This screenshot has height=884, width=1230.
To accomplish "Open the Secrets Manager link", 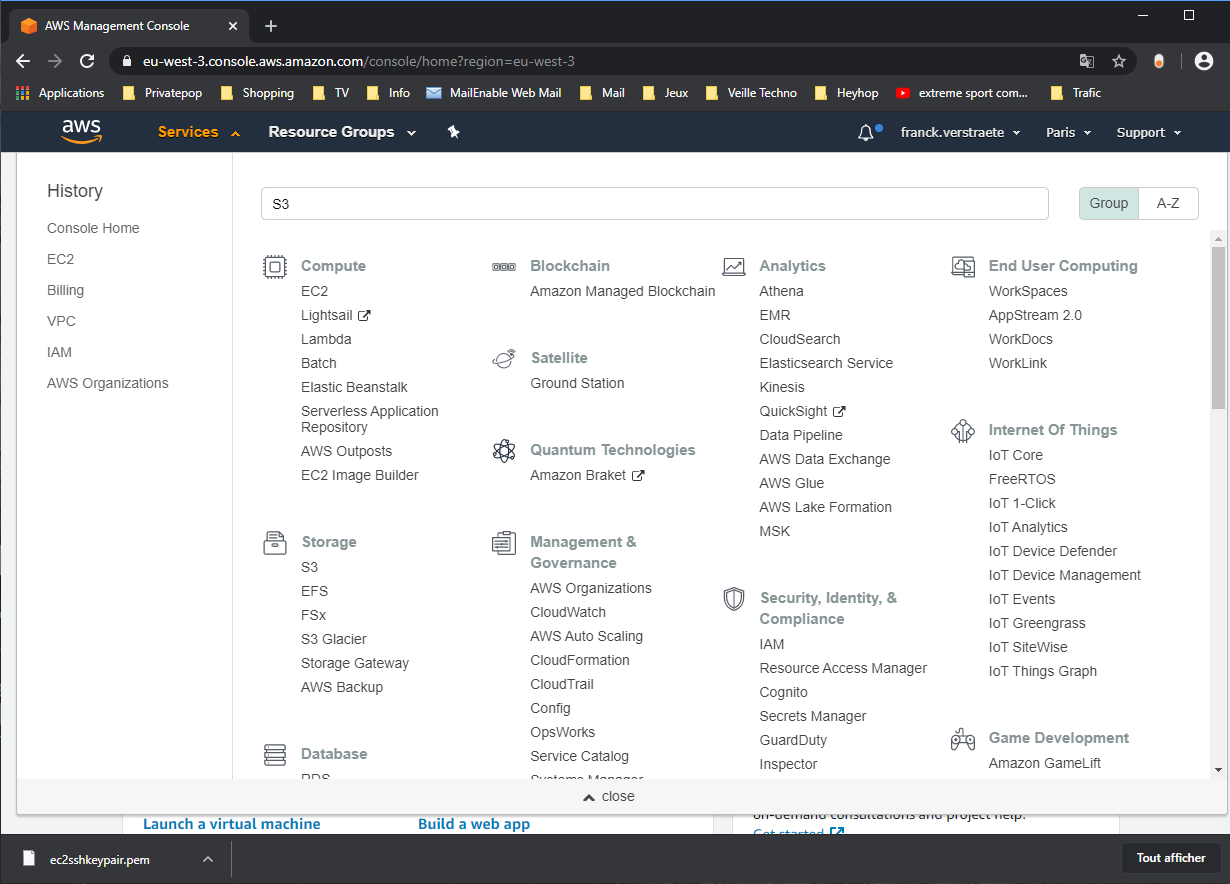I will click(813, 716).
